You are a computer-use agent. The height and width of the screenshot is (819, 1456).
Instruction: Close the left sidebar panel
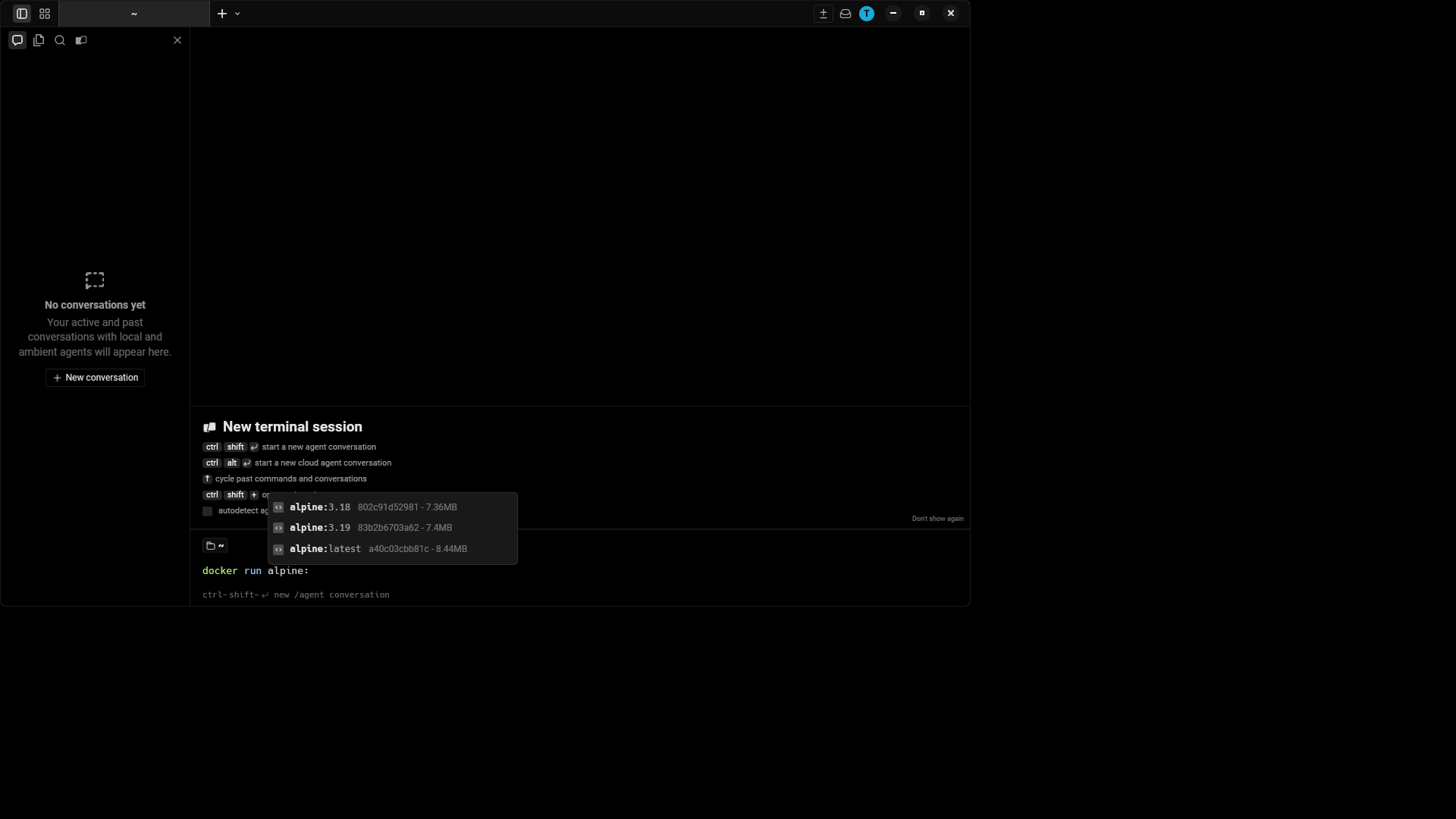[x=177, y=40]
